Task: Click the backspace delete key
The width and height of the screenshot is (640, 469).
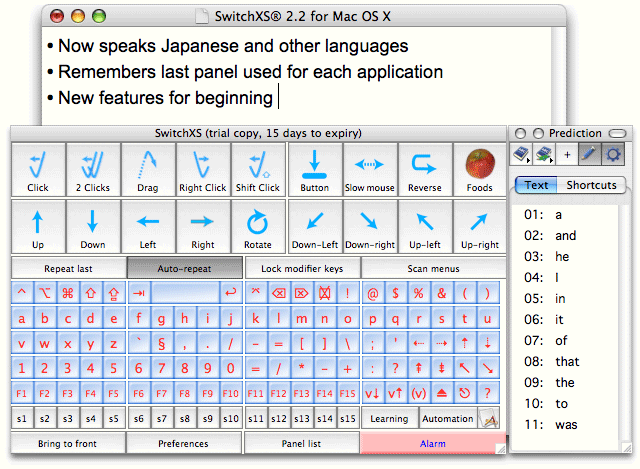Action: click(279, 293)
